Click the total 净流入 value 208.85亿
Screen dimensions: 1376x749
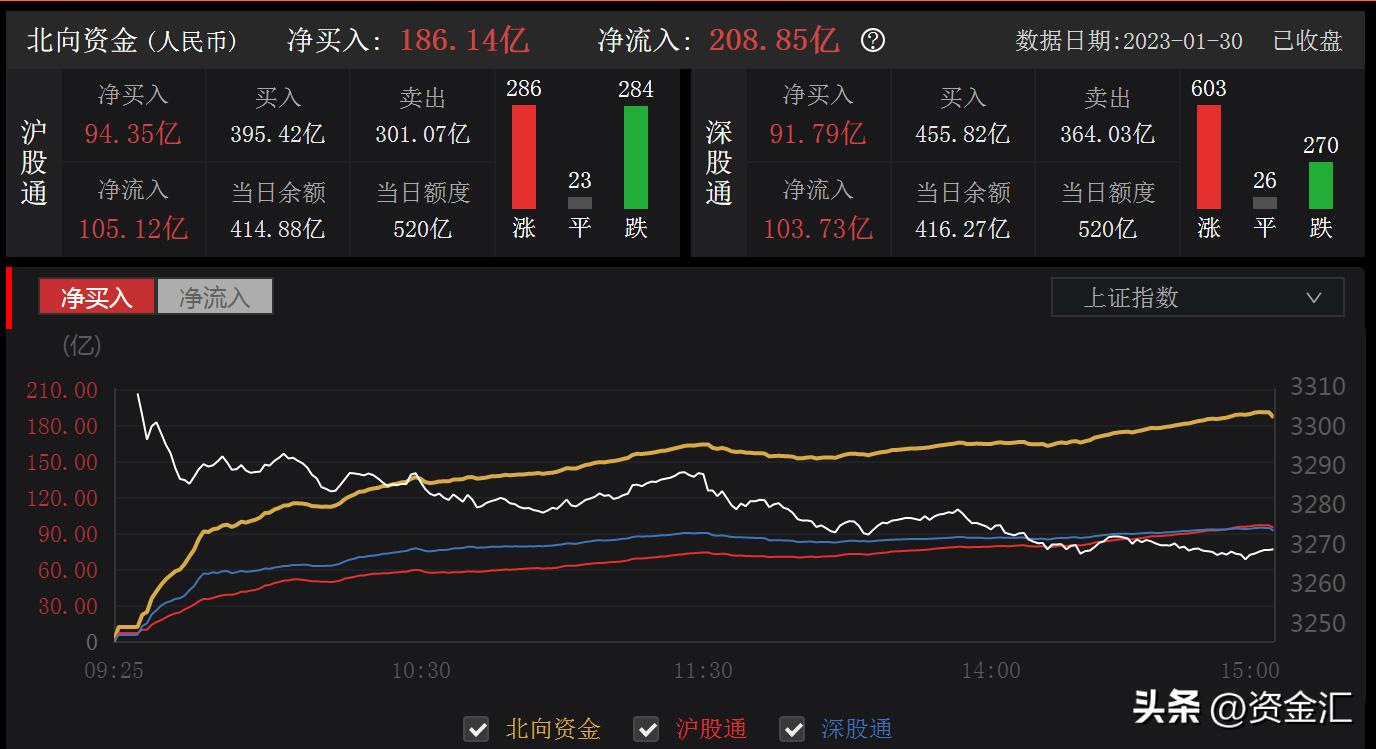(x=774, y=40)
